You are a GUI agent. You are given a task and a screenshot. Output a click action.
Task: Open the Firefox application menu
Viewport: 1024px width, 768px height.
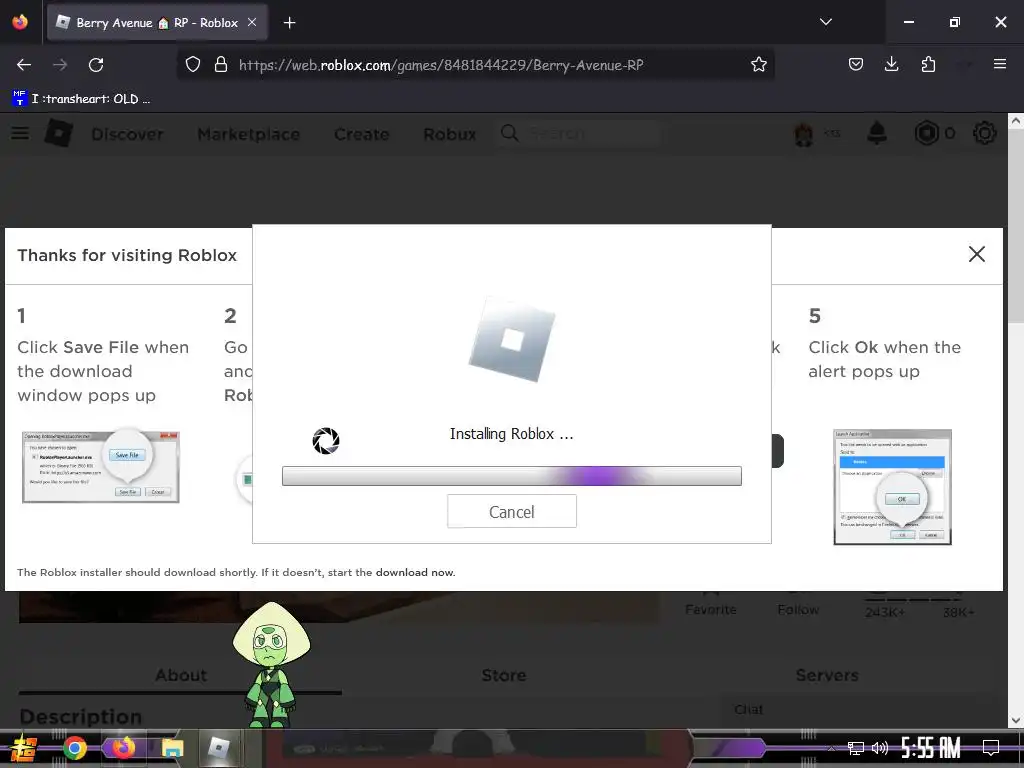999,64
